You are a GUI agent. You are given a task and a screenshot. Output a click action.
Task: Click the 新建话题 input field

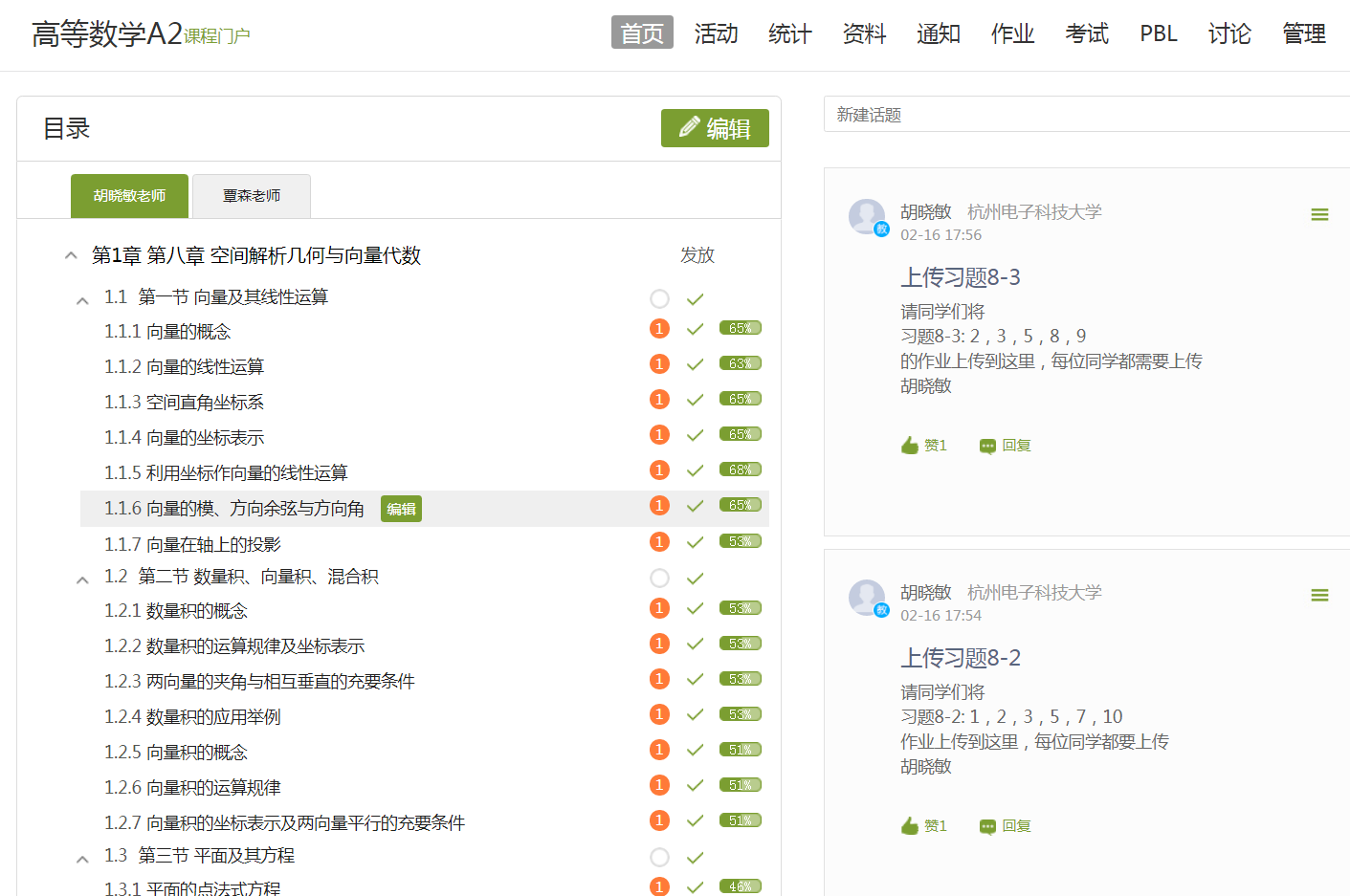coord(1087,115)
